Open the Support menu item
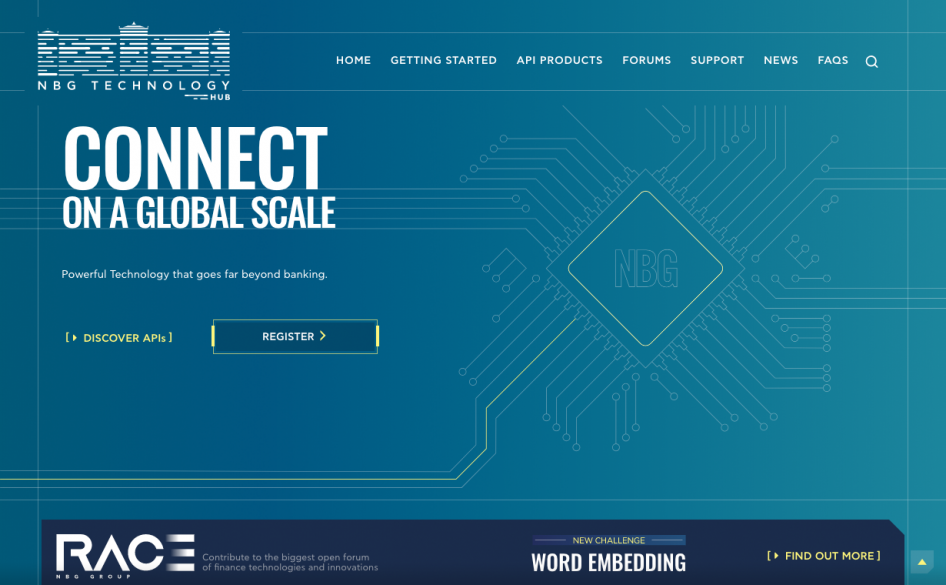The width and height of the screenshot is (946, 585). coord(717,60)
